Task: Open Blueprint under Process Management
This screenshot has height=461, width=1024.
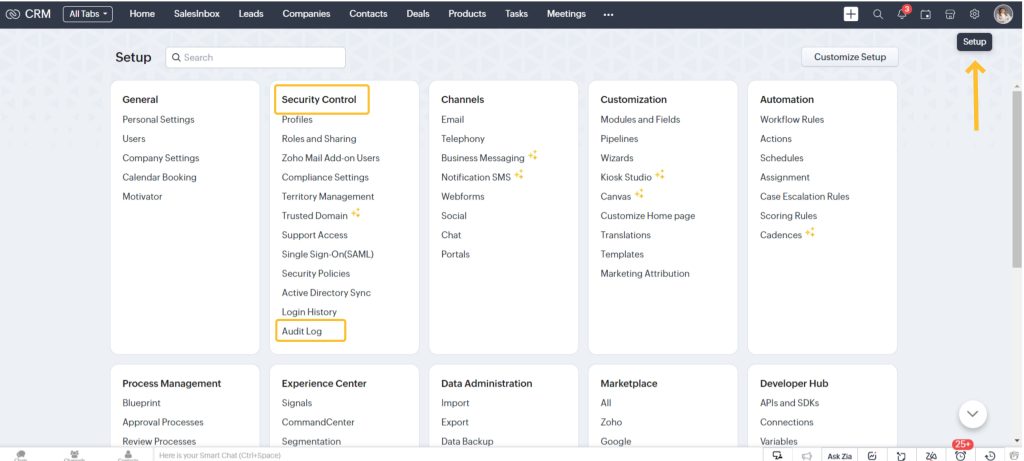Action: (141, 403)
